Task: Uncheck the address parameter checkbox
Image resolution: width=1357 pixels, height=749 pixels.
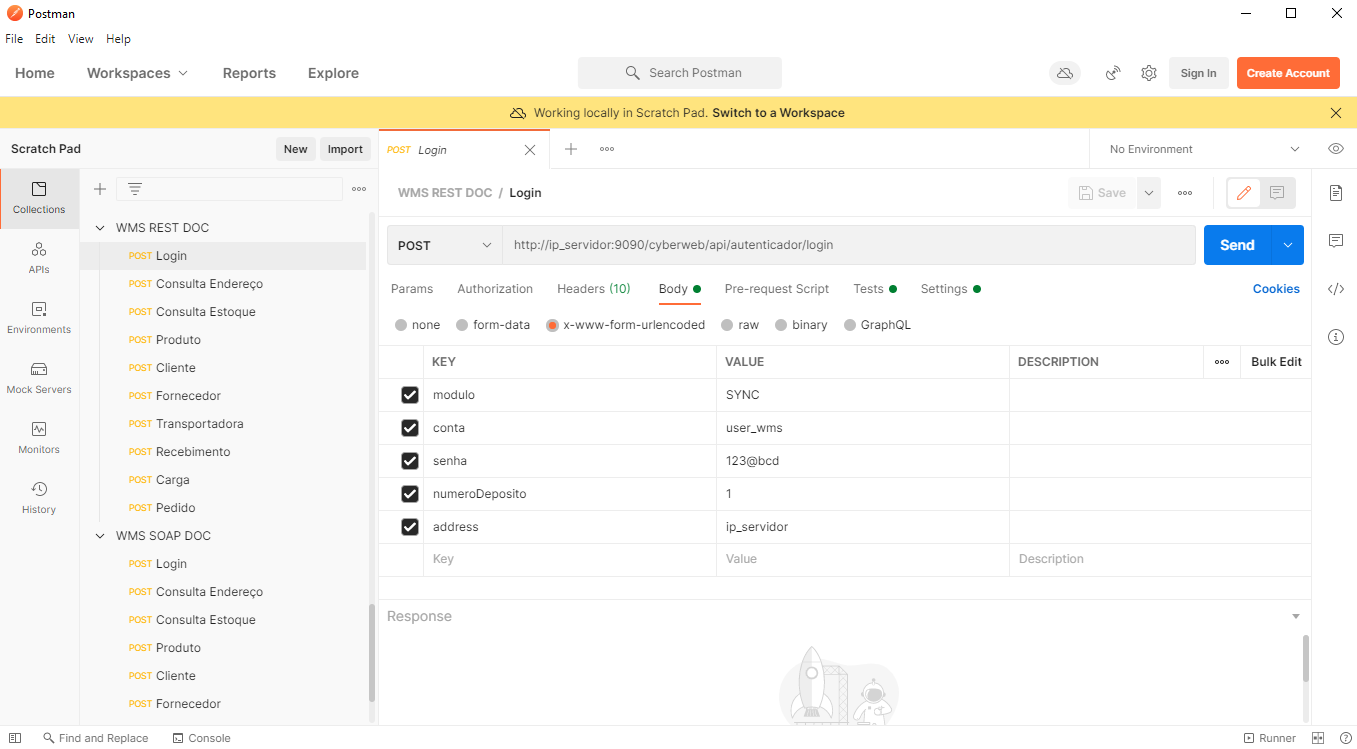Action: (409, 527)
